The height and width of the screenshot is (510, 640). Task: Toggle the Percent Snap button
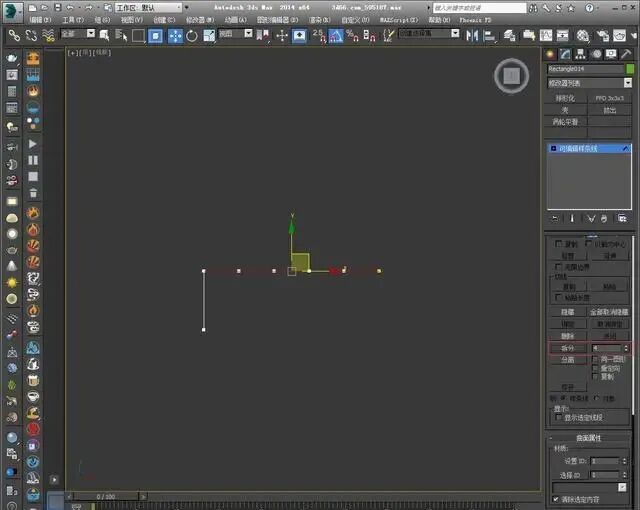tap(352, 36)
